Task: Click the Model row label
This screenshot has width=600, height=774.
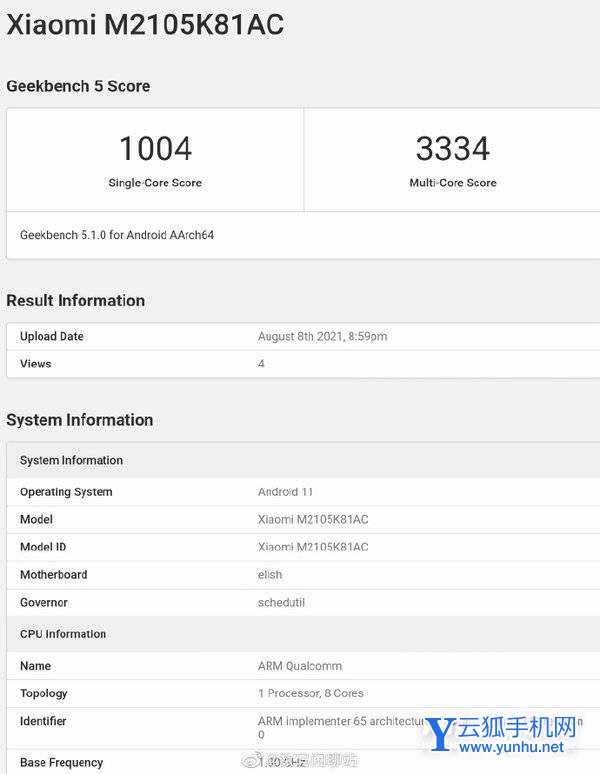Action: (37, 520)
